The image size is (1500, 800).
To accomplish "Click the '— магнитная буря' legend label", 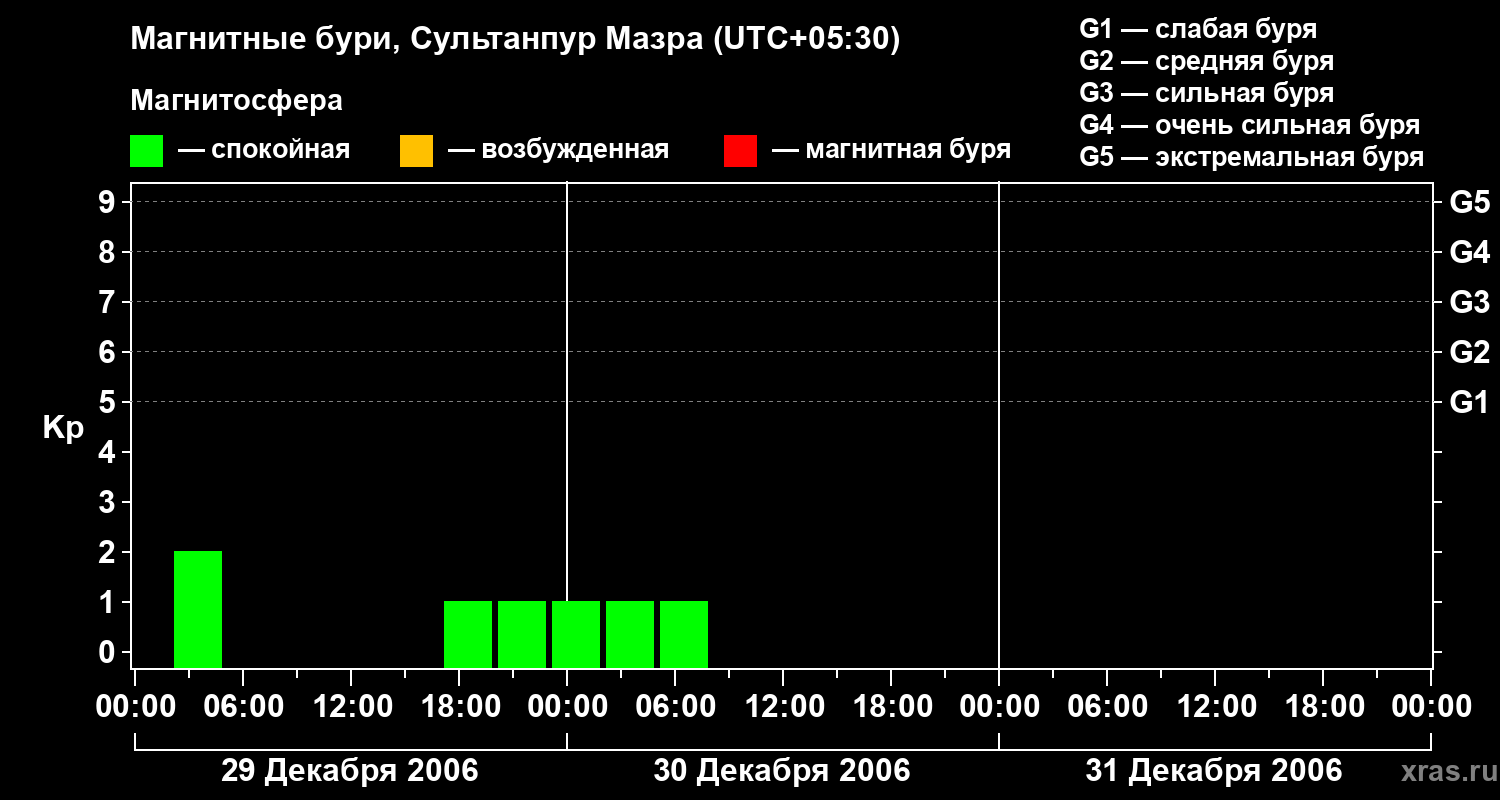I will (892, 150).
